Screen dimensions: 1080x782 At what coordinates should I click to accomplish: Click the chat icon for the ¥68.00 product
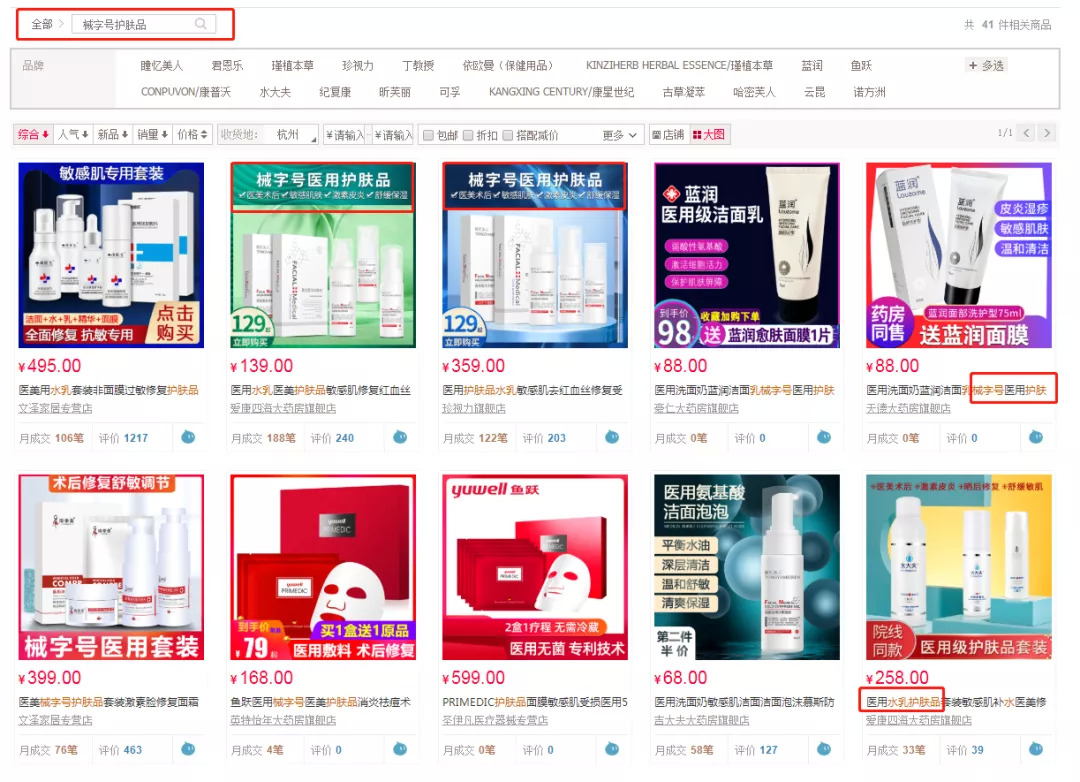(824, 749)
